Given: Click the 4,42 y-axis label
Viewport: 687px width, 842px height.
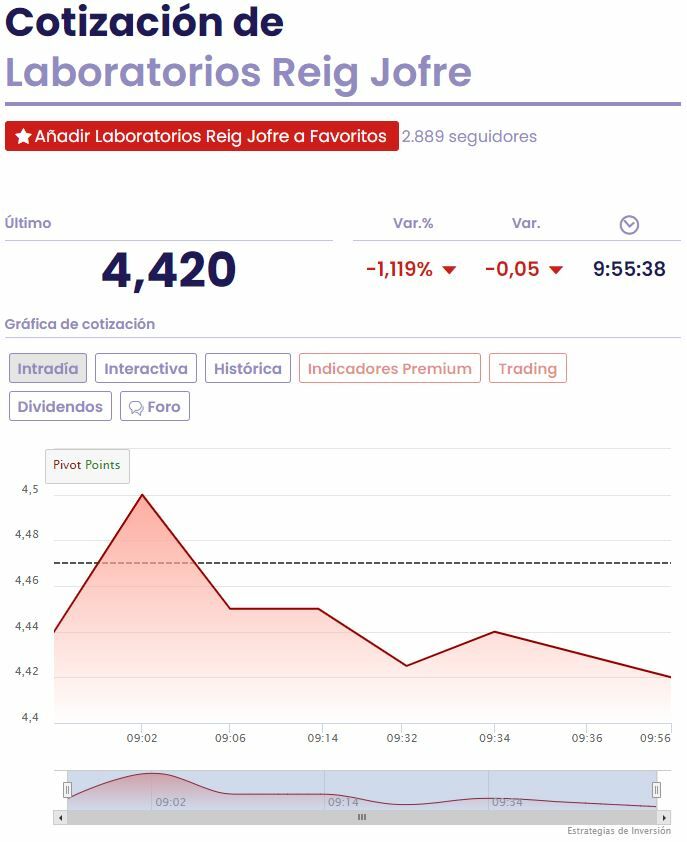Looking at the screenshot, I should [27, 671].
